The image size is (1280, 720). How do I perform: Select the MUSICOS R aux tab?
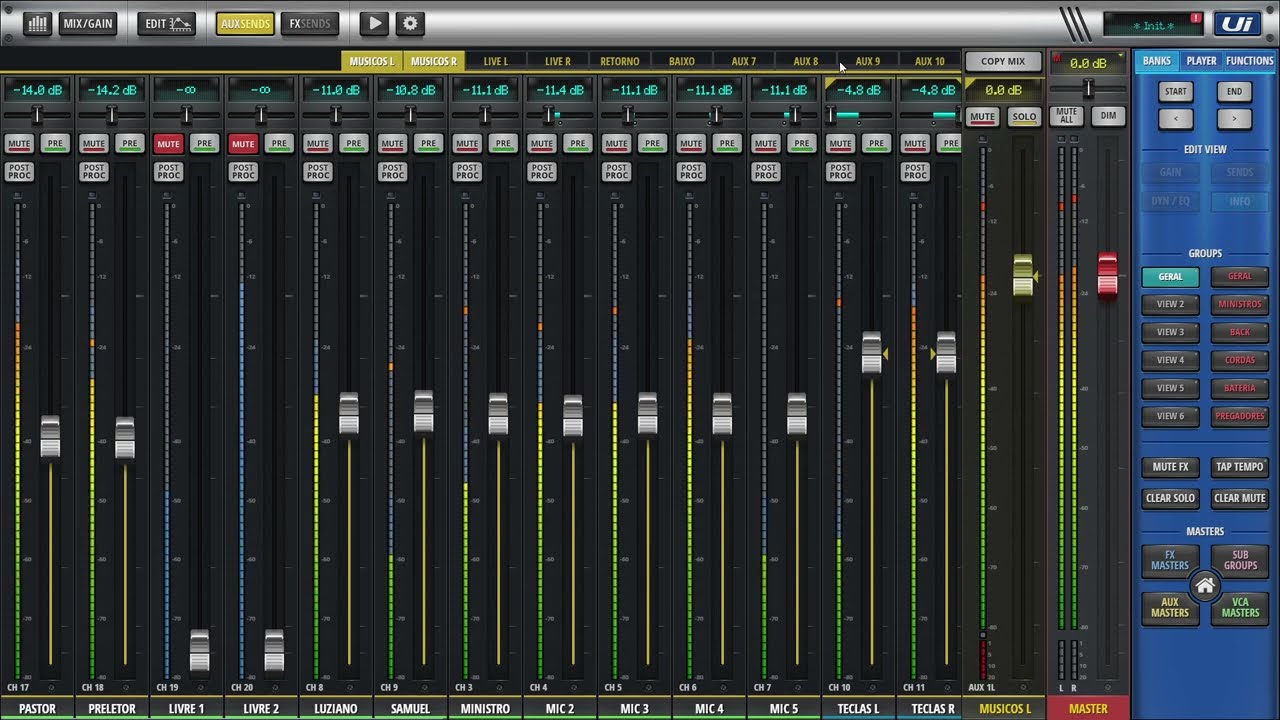click(x=434, y=61)
